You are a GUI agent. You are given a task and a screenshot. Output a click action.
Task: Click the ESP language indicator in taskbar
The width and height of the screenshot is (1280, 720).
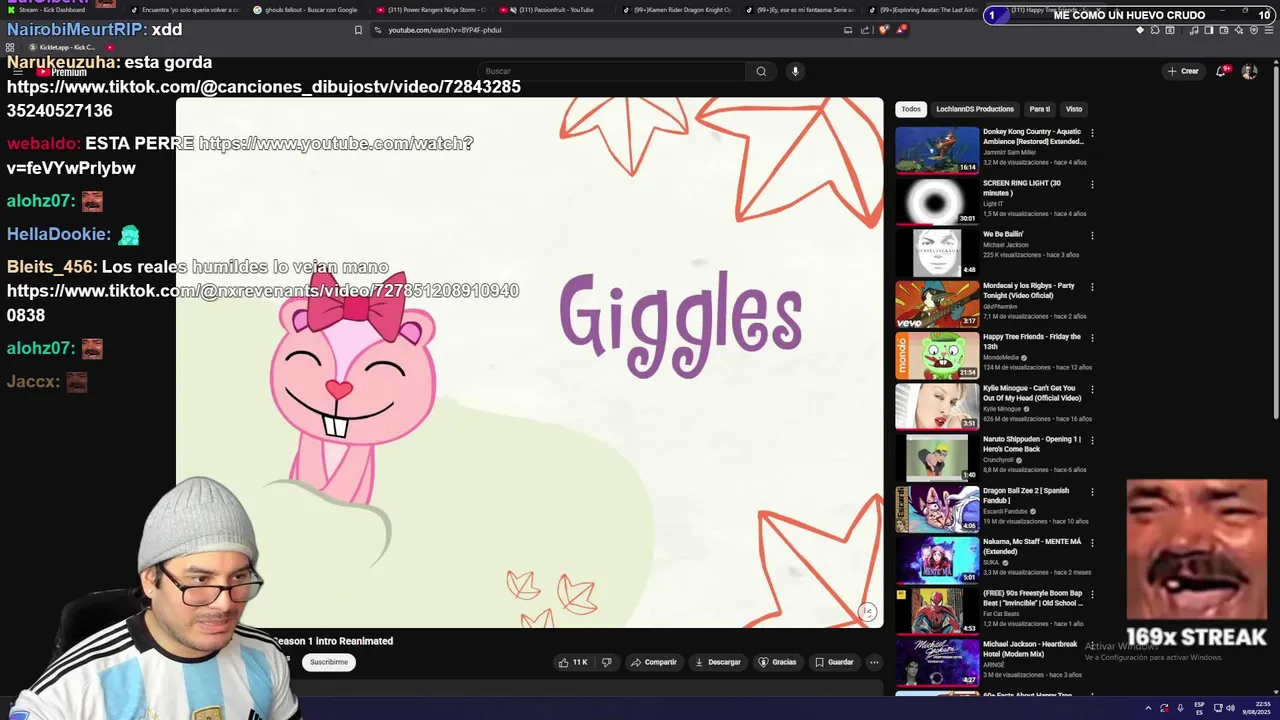coord(1200,708)
